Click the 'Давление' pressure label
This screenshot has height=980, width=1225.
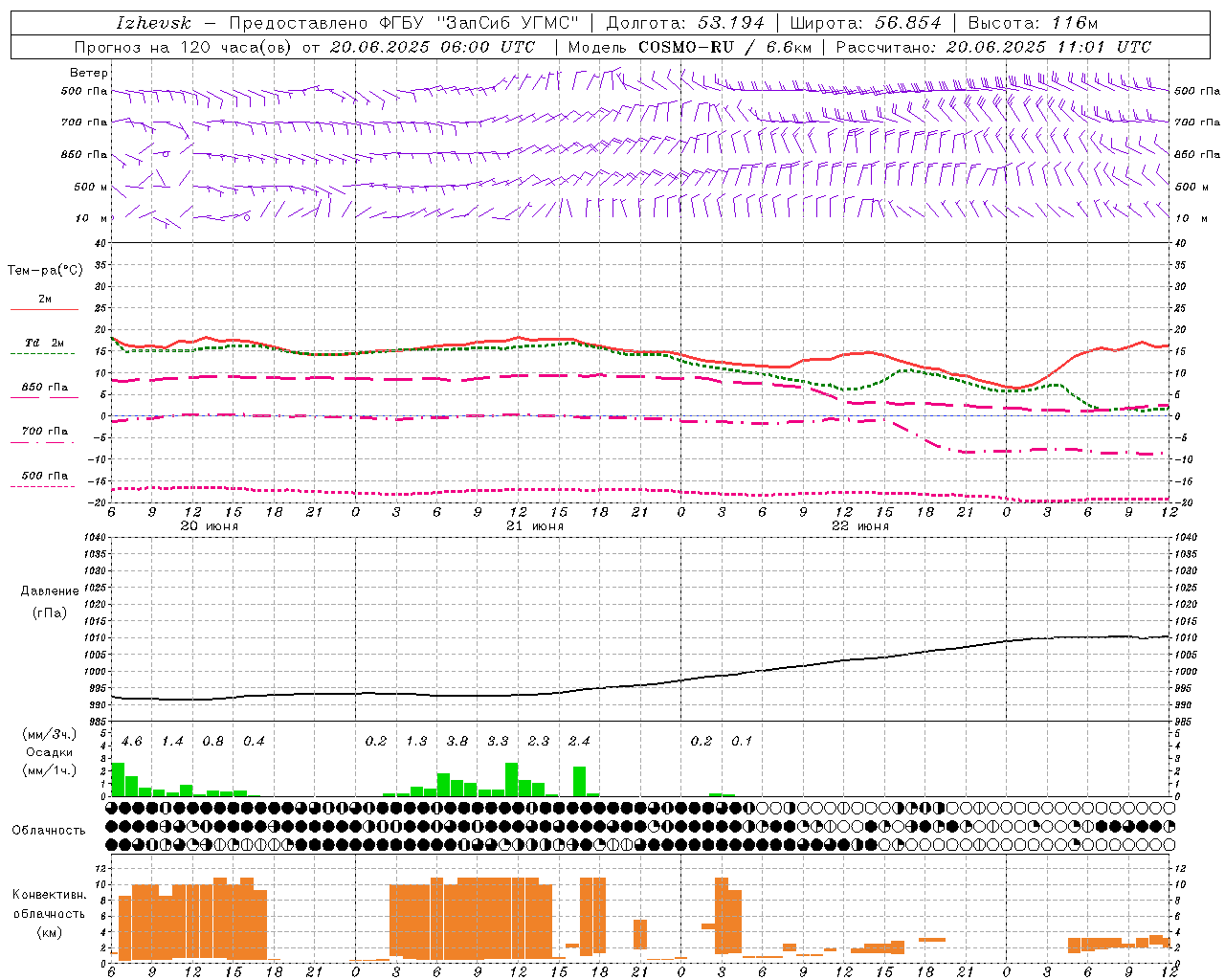pos(50,591)
